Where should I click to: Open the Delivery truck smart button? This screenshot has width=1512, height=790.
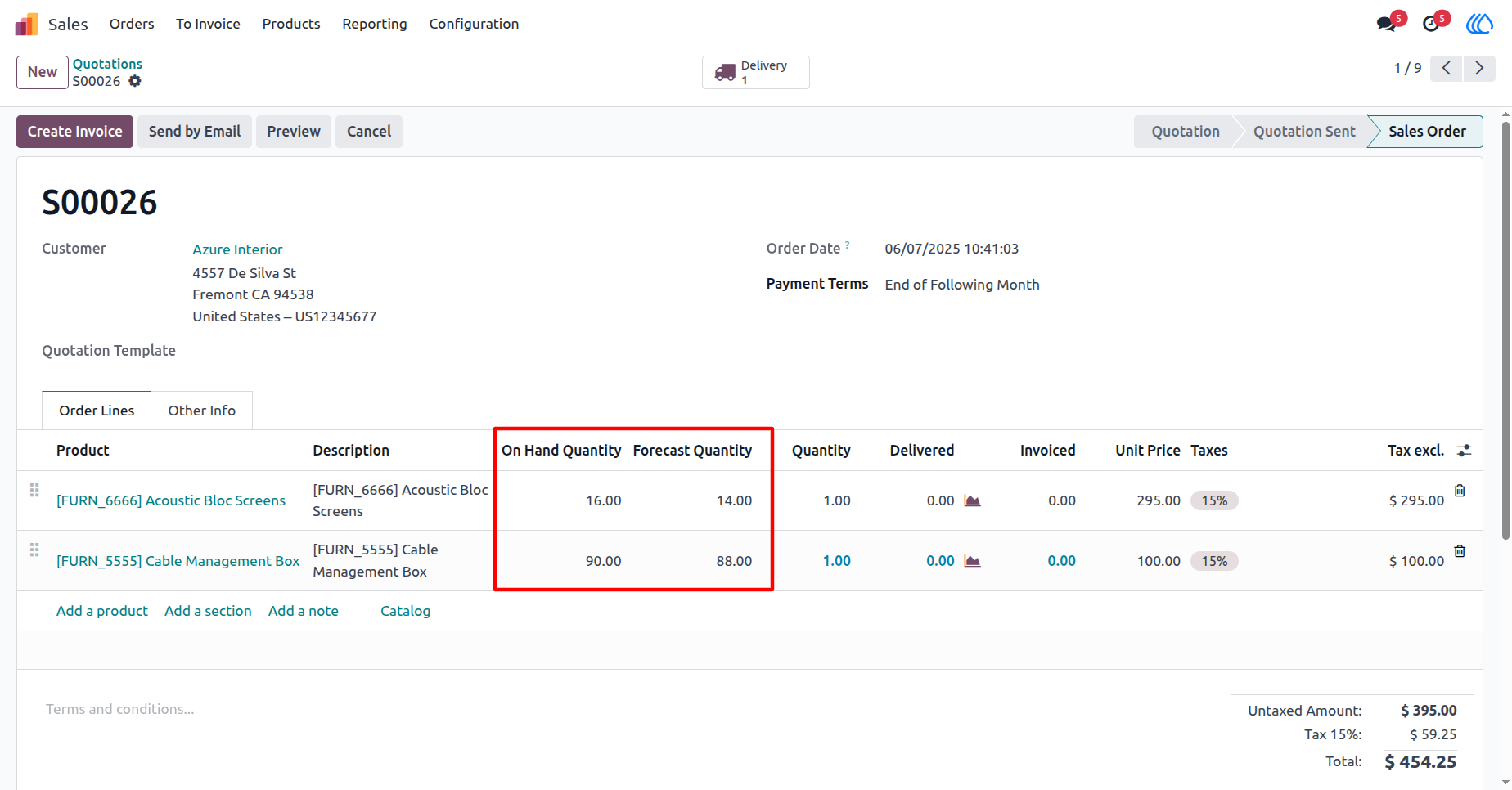[755, 72]
